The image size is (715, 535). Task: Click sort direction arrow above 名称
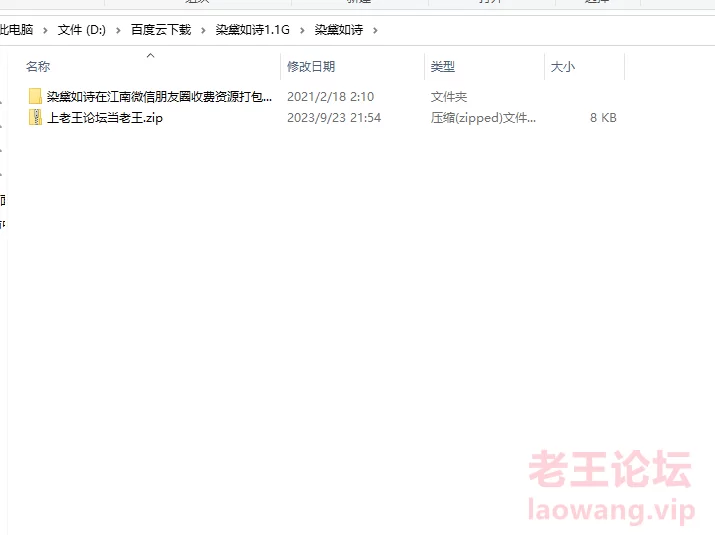pos(150,55)
